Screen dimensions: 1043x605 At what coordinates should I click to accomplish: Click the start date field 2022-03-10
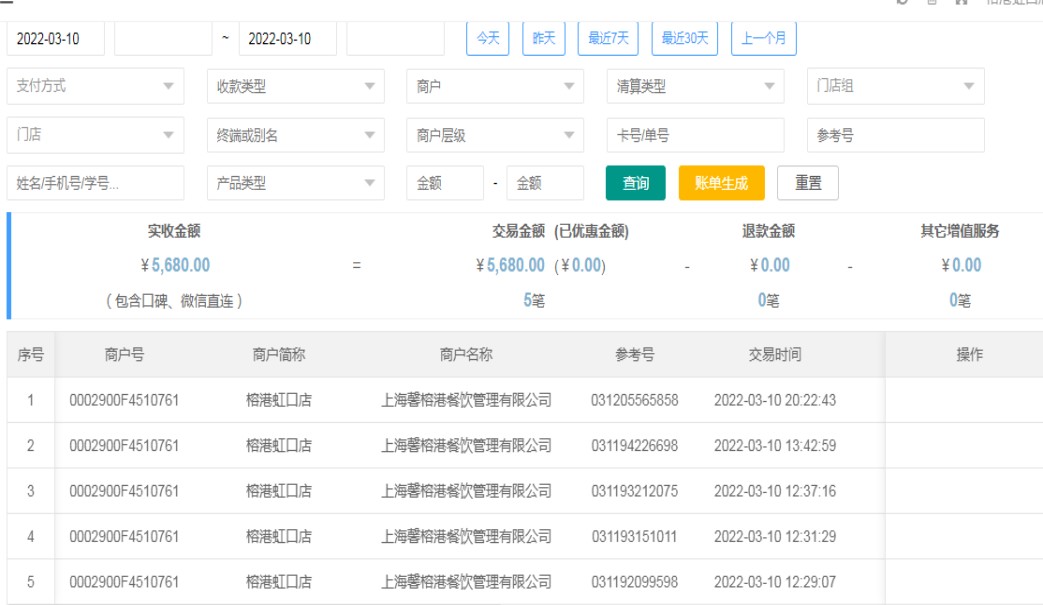click(x=56, y=39)
